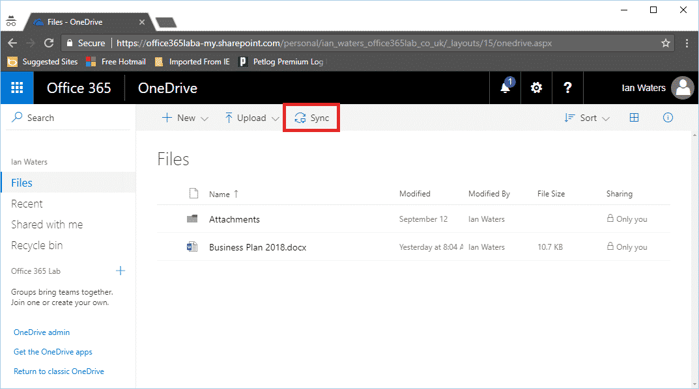The width and height of the screenshot is (699, 389).
Task: Click the Ian Waters name in header
Action: (643, 88)
